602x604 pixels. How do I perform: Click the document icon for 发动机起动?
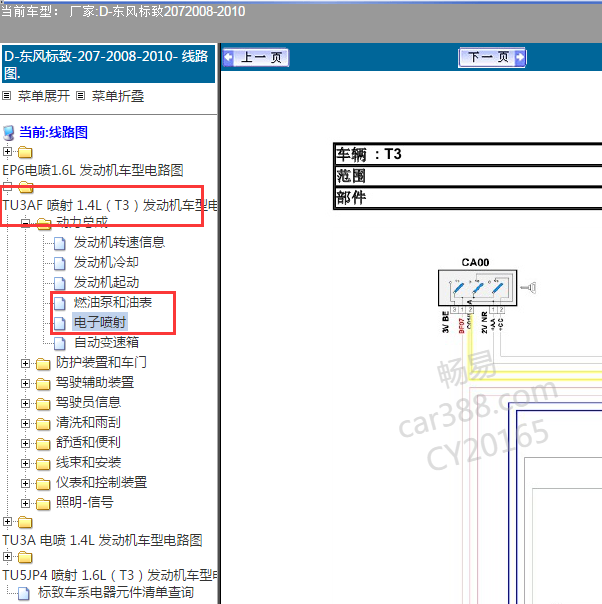tap(60, 283)
